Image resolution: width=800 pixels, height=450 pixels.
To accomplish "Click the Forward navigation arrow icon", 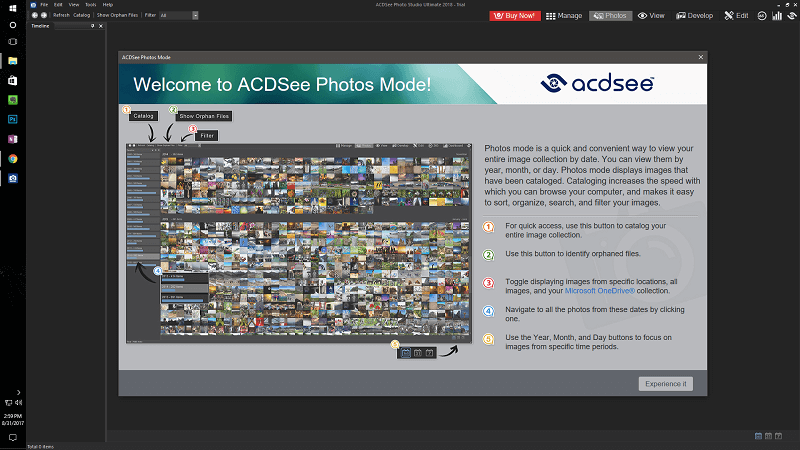I will (x=44, y=15).
